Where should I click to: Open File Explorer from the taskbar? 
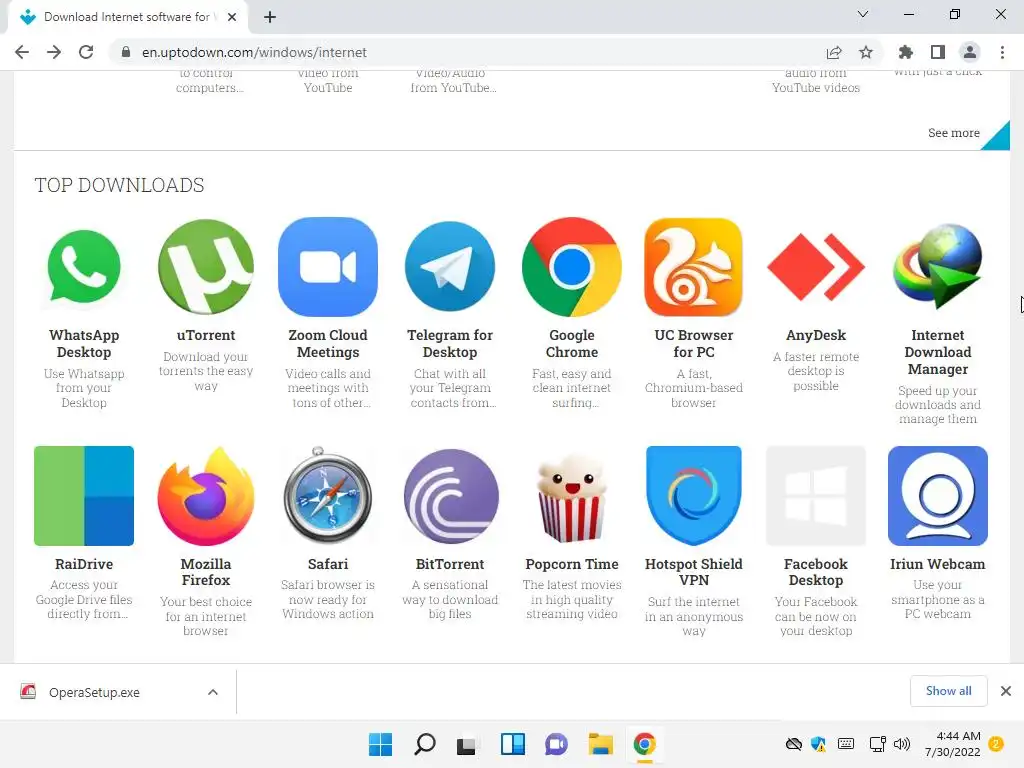pos(600,744)
